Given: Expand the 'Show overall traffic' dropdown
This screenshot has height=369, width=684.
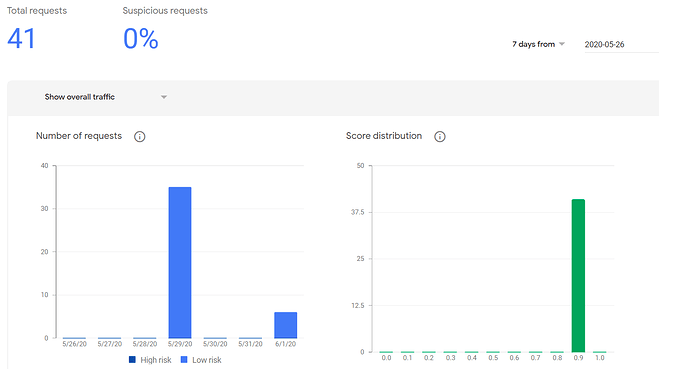Looking at the screenshot, I should 164,97.
